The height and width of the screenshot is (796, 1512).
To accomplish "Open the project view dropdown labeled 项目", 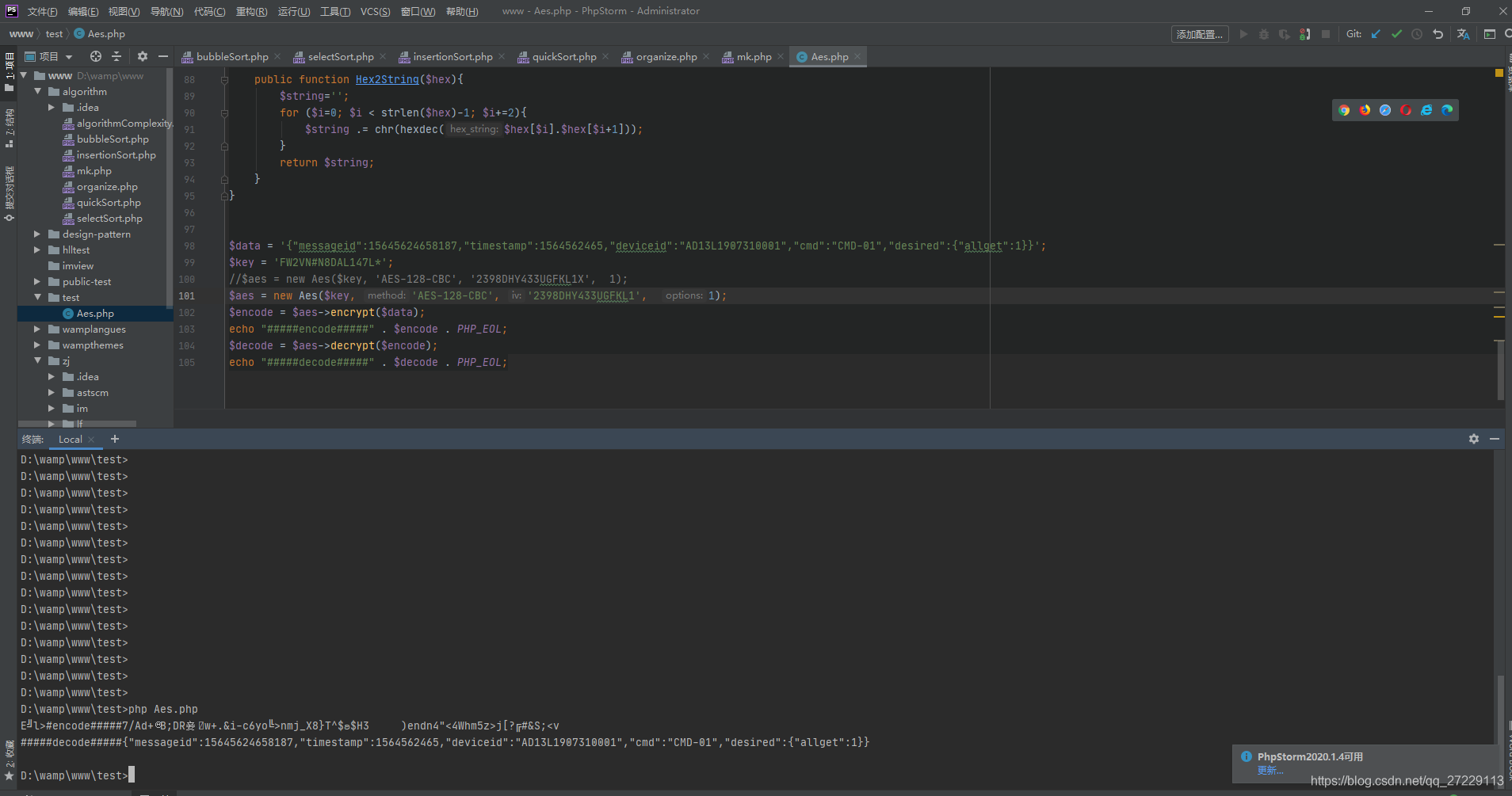I will (x=48, y=55).
